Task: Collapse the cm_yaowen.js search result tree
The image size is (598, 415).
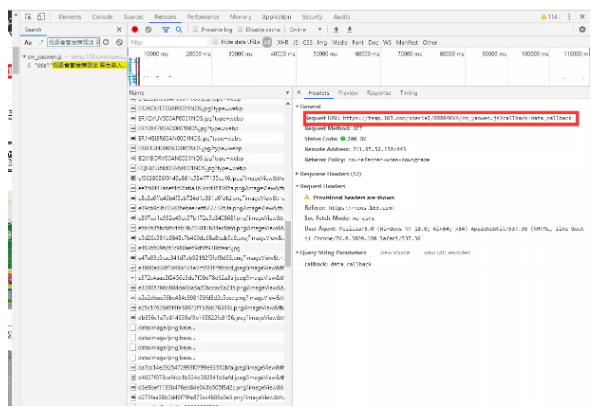Action: pyautogui.click(x=24, y=56)
